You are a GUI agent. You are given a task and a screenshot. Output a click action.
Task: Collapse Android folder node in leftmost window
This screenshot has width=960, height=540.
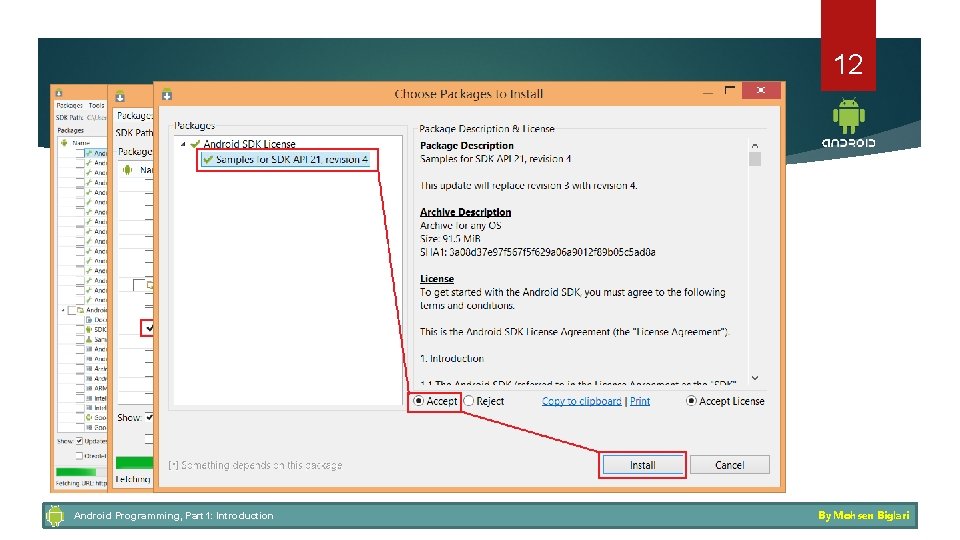pyautogui.click(x=63, y=310)
